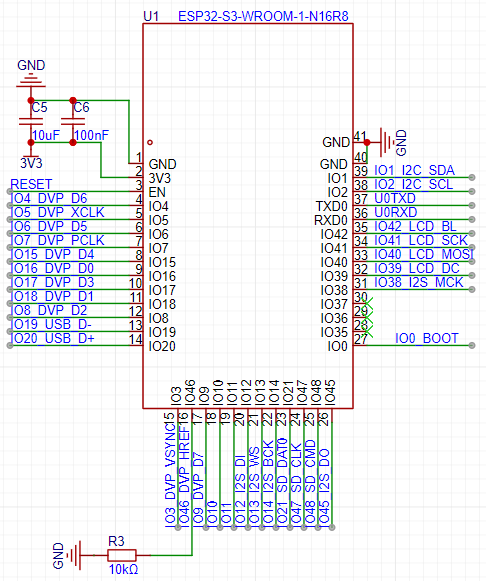Click the IO20_USB_D+ net label

tap(53, 338)
